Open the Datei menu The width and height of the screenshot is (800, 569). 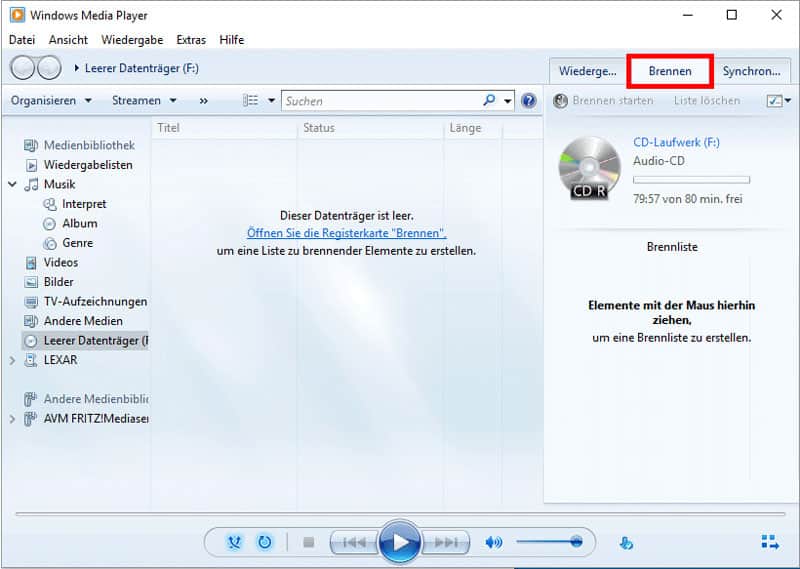click(x=22, y=40)
